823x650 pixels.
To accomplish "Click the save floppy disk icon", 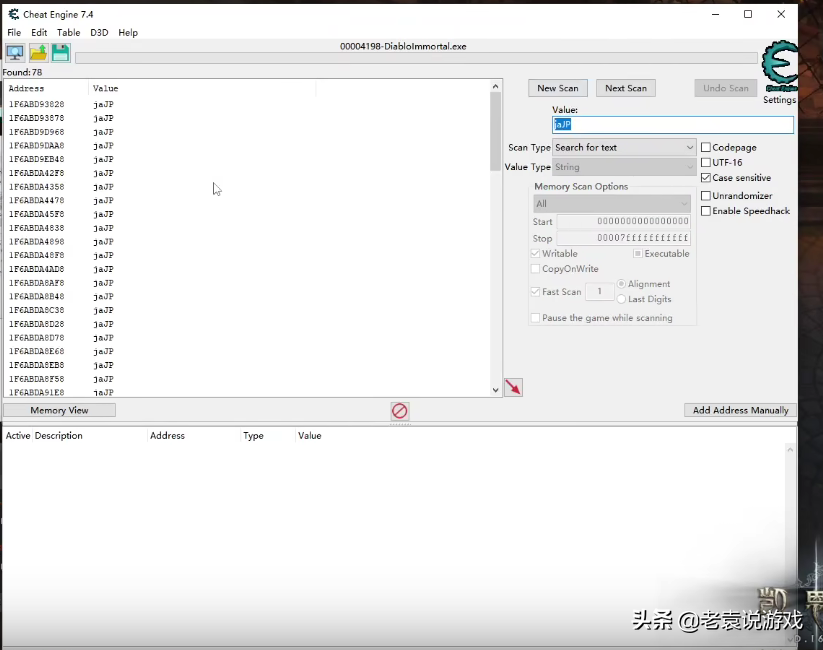I will pos(61,53).
